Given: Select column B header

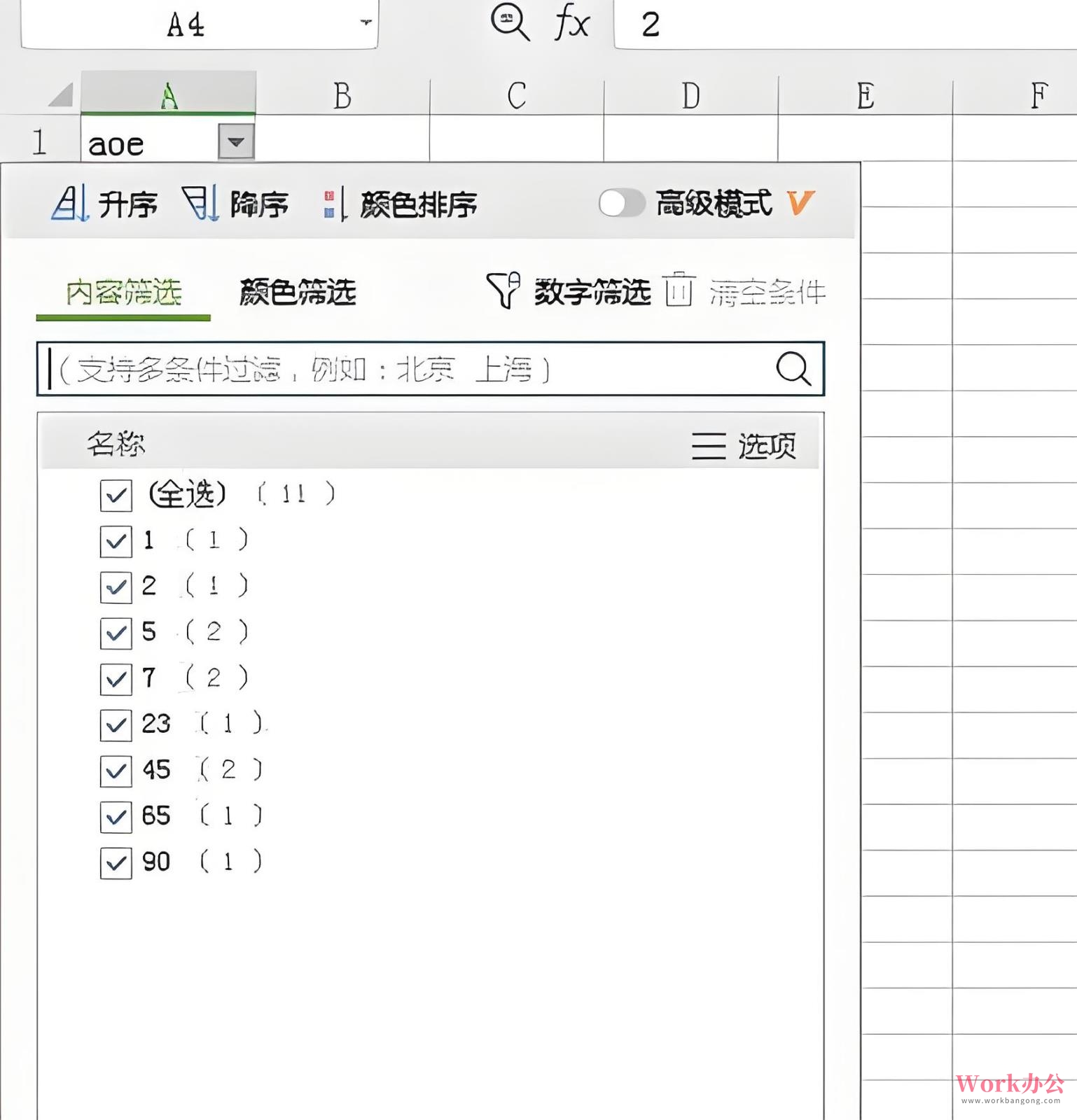Looking at the screenshot, I should (342, 95).
